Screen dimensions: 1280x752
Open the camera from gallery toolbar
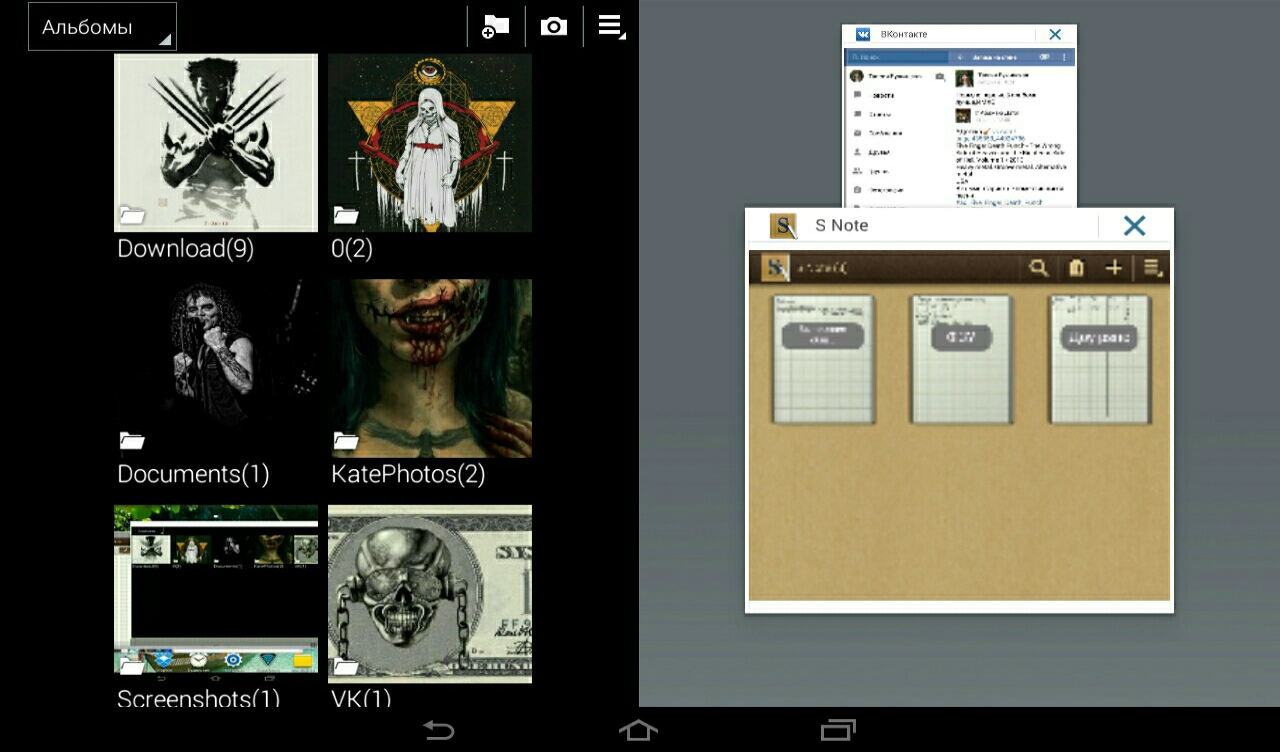click(x=553, y=27)
